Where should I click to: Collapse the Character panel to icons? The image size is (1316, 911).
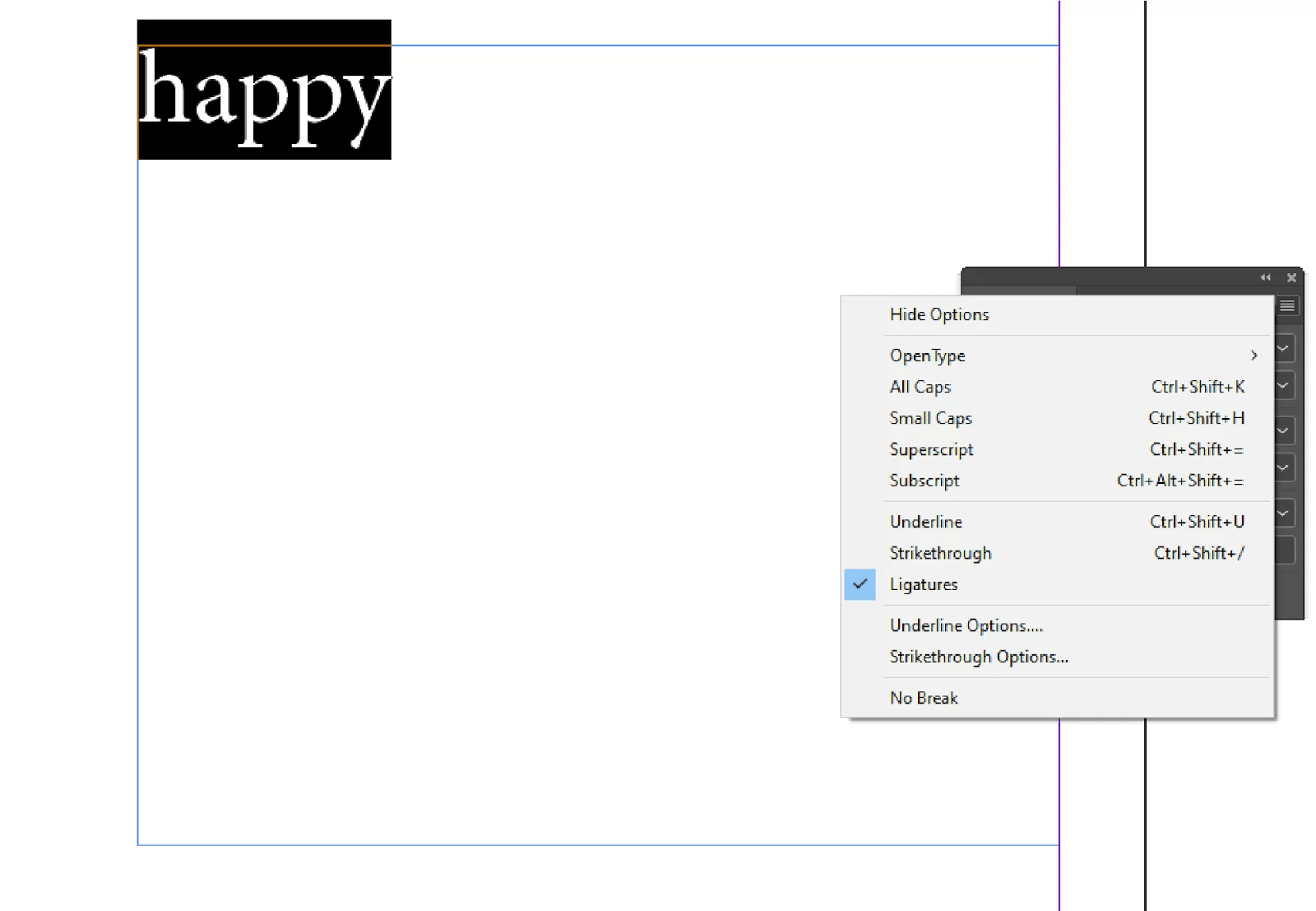[1266, 277]
